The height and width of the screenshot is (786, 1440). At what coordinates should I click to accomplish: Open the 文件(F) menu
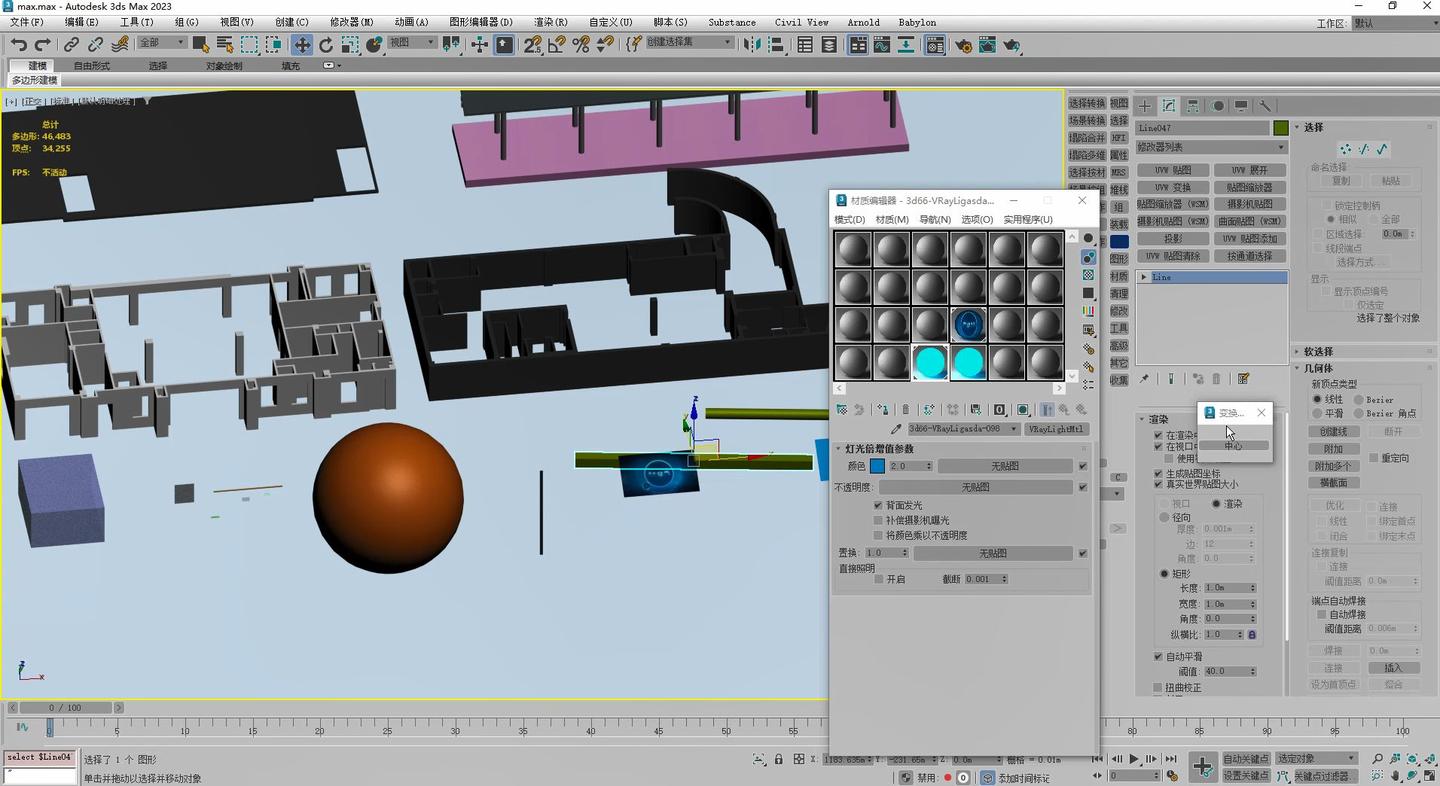pyautogui.click(x=27, y=22)
